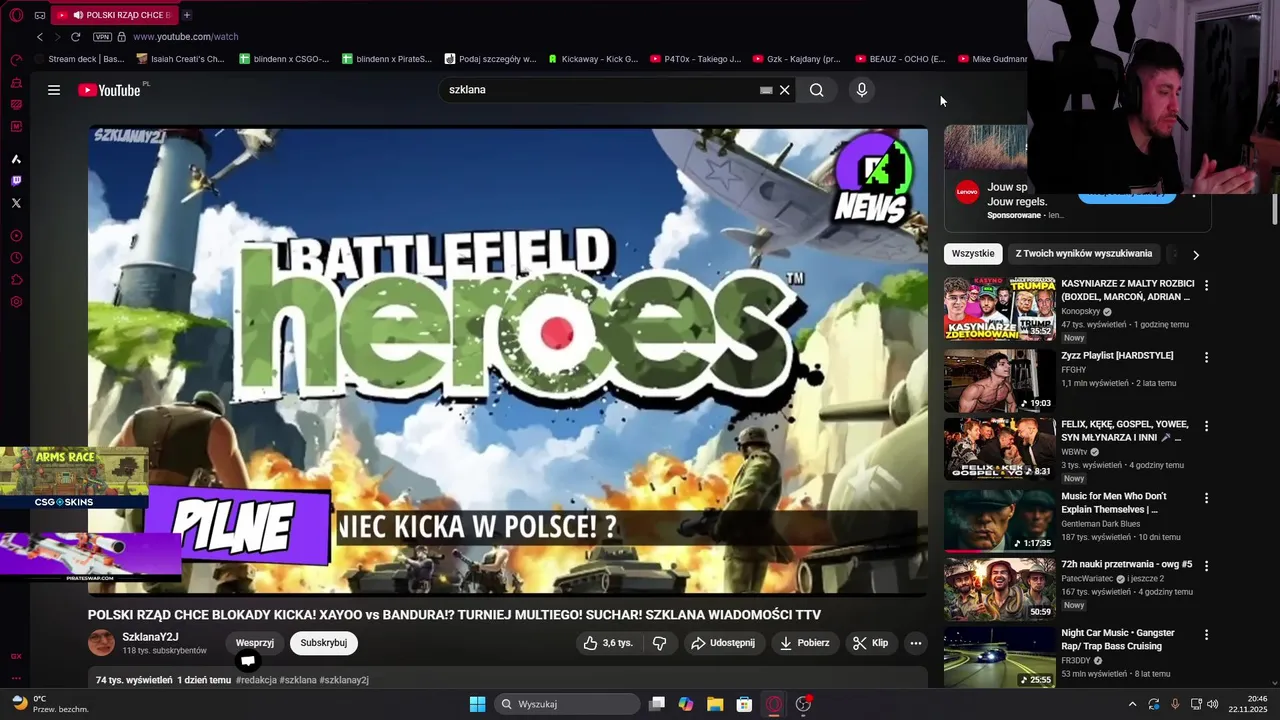Open on-screen keyboard icon in search box
This screenshot has height=720, width=1280.
766,90
